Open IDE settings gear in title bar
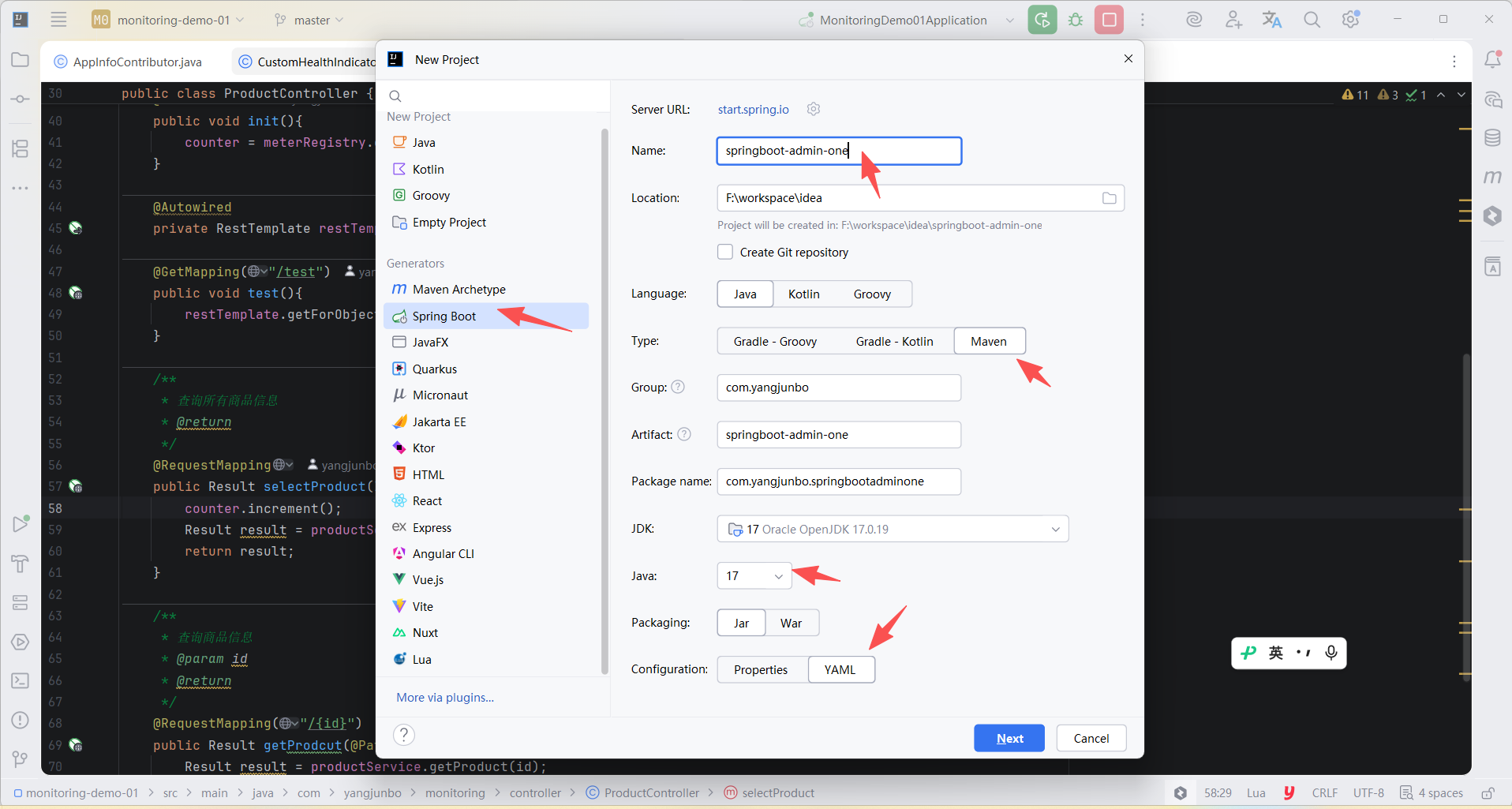 point(1351,20)
